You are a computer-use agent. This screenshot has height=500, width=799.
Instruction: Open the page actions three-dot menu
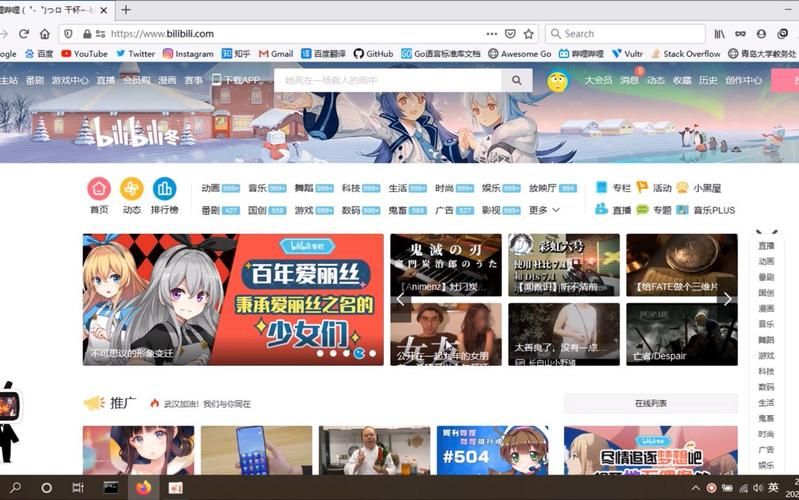(x=491, y=34)
